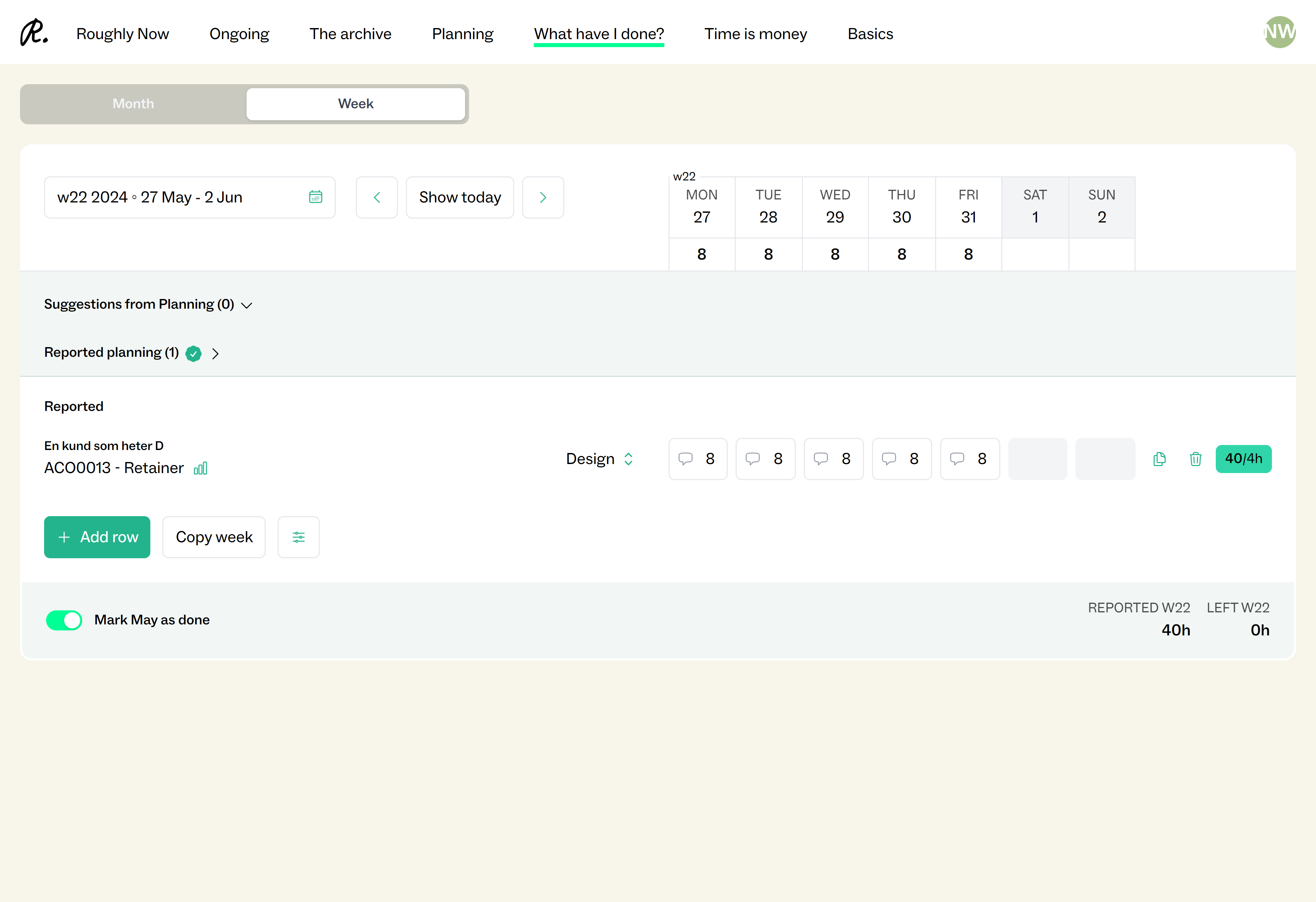Image resolution: width=1316 pixels, height=902 pixels.
Task: Select the Week view option
Action: coord(355,104)
